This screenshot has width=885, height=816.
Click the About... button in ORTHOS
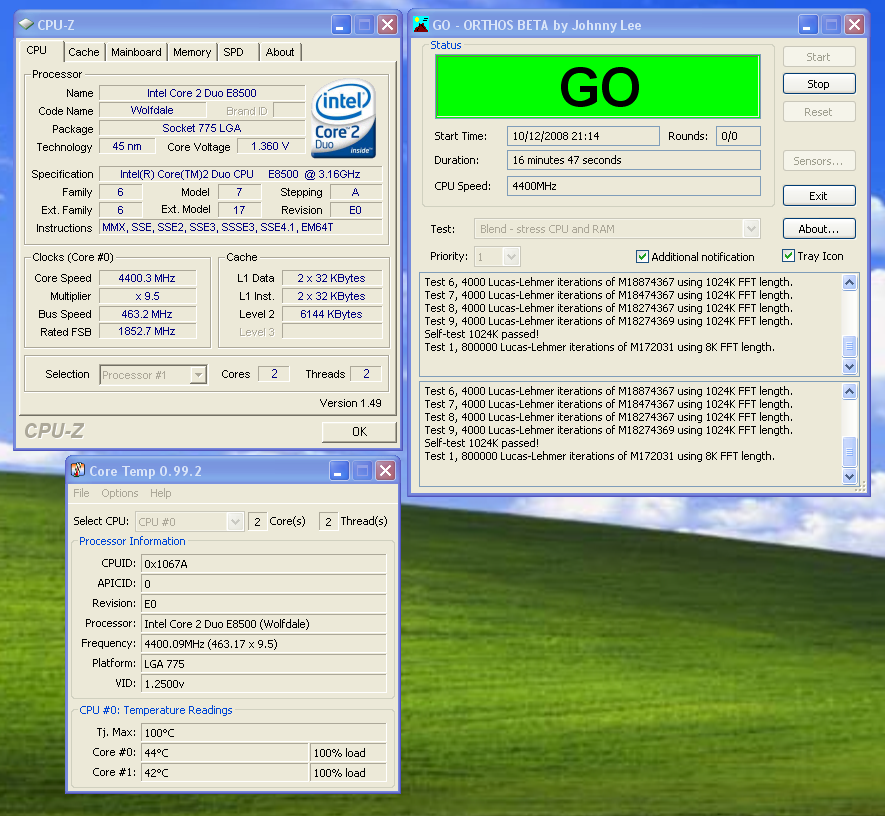pos(819,229)
